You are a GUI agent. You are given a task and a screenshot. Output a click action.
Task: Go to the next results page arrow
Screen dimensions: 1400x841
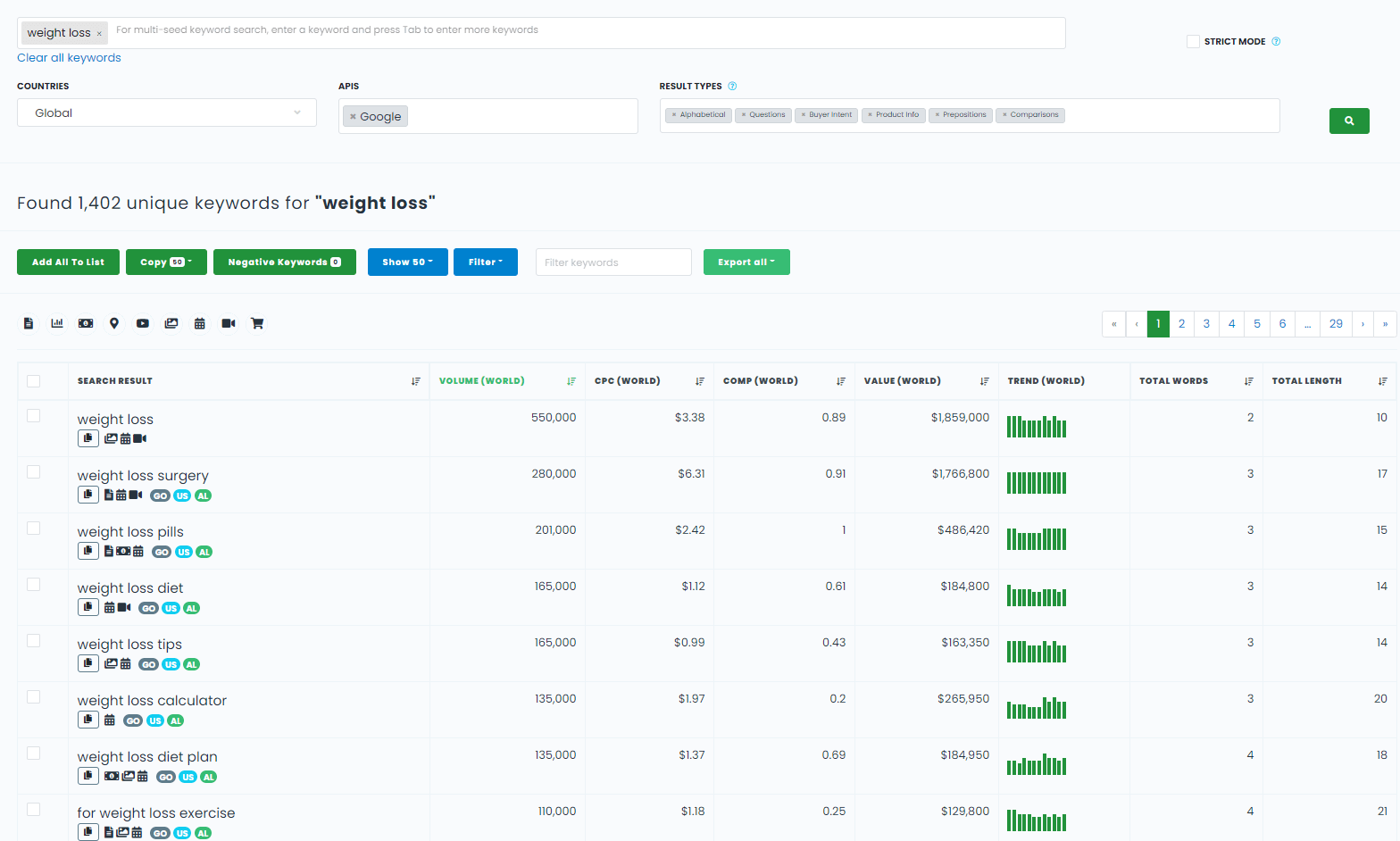point(1362,324)
